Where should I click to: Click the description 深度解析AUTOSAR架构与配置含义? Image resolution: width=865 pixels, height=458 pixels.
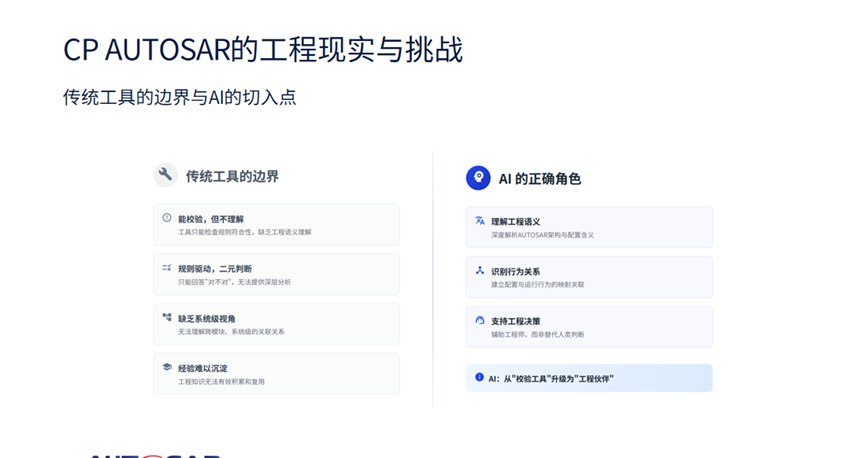click(x=542, y=235)
